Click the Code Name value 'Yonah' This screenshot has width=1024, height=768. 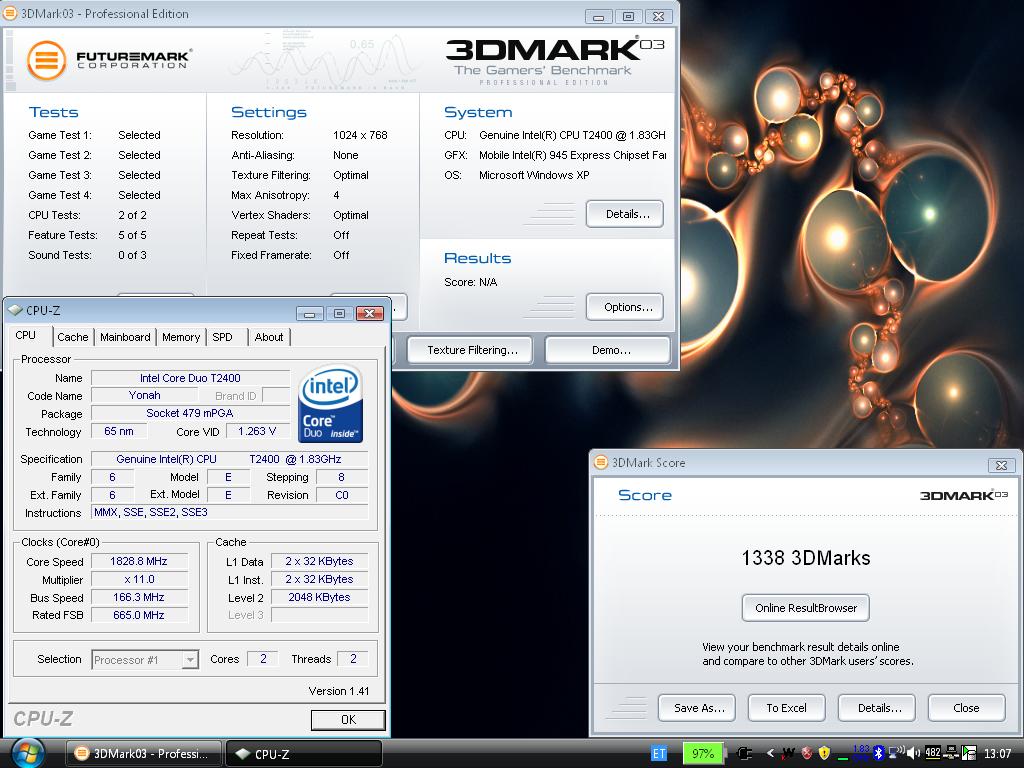(x=144, y=395)
